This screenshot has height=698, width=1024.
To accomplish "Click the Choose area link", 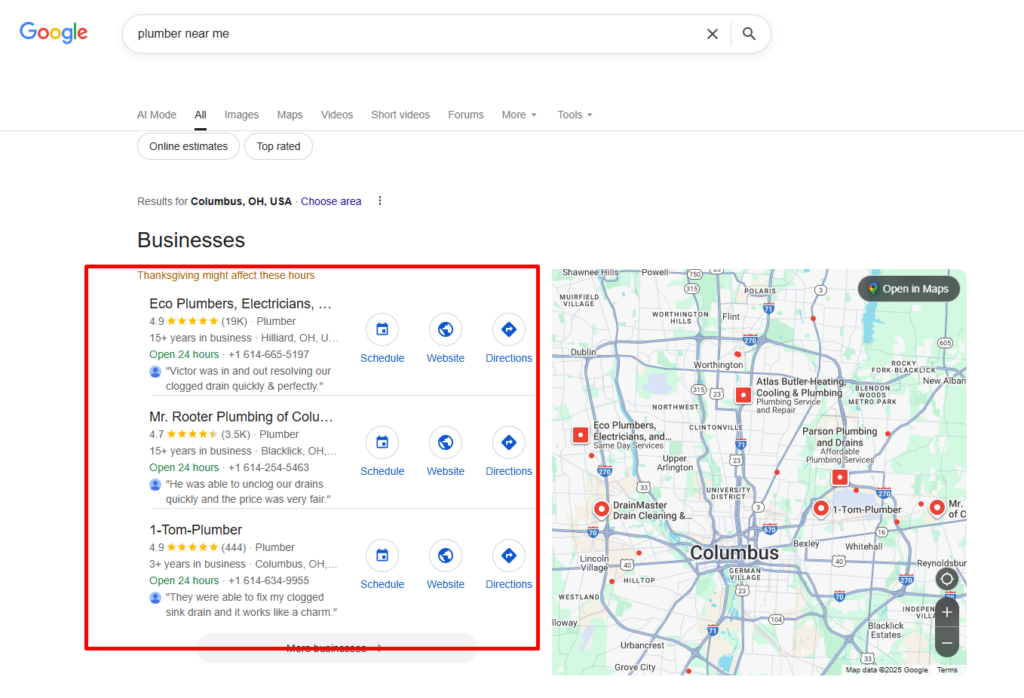I will (331, 200).
